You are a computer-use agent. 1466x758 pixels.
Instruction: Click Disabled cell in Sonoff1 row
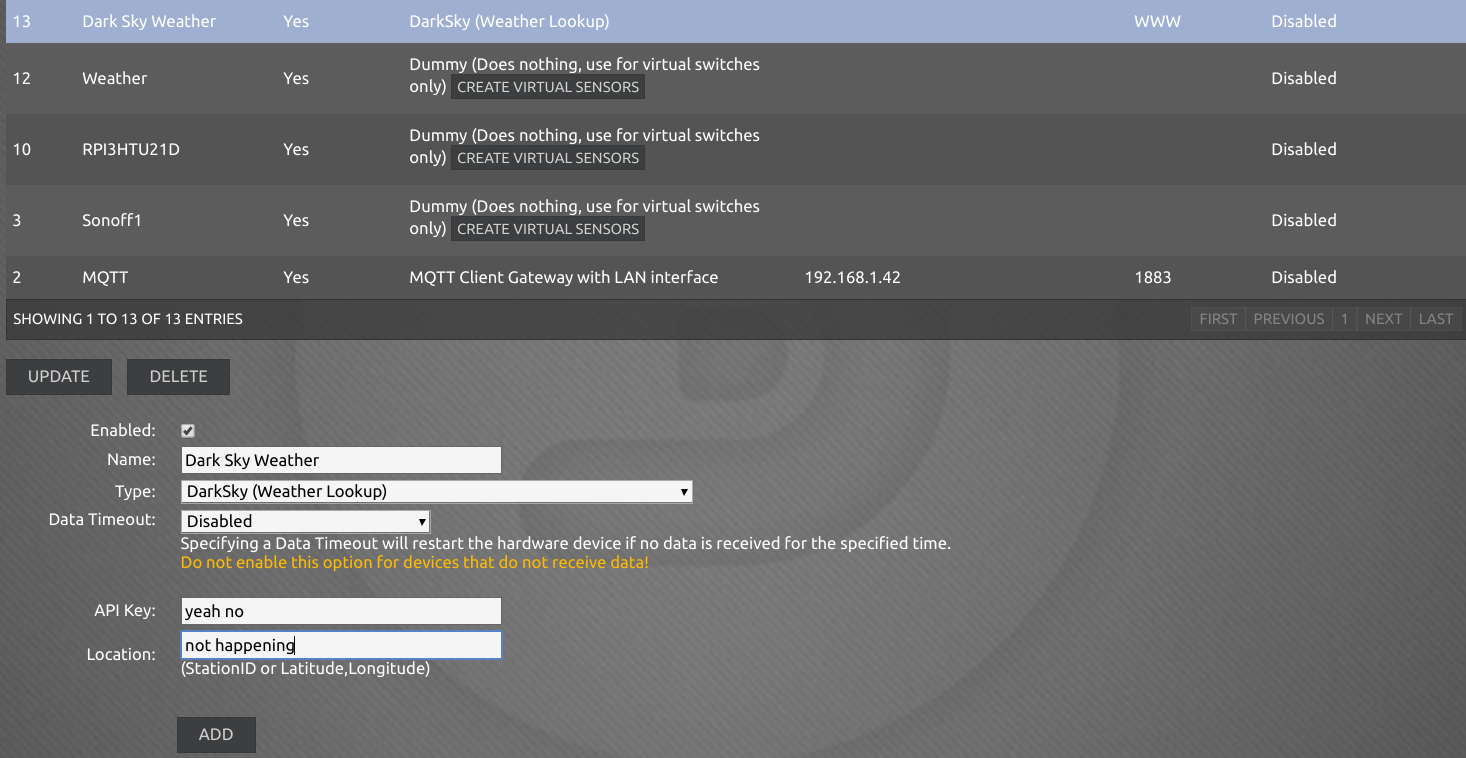(x=1304, y=220)
